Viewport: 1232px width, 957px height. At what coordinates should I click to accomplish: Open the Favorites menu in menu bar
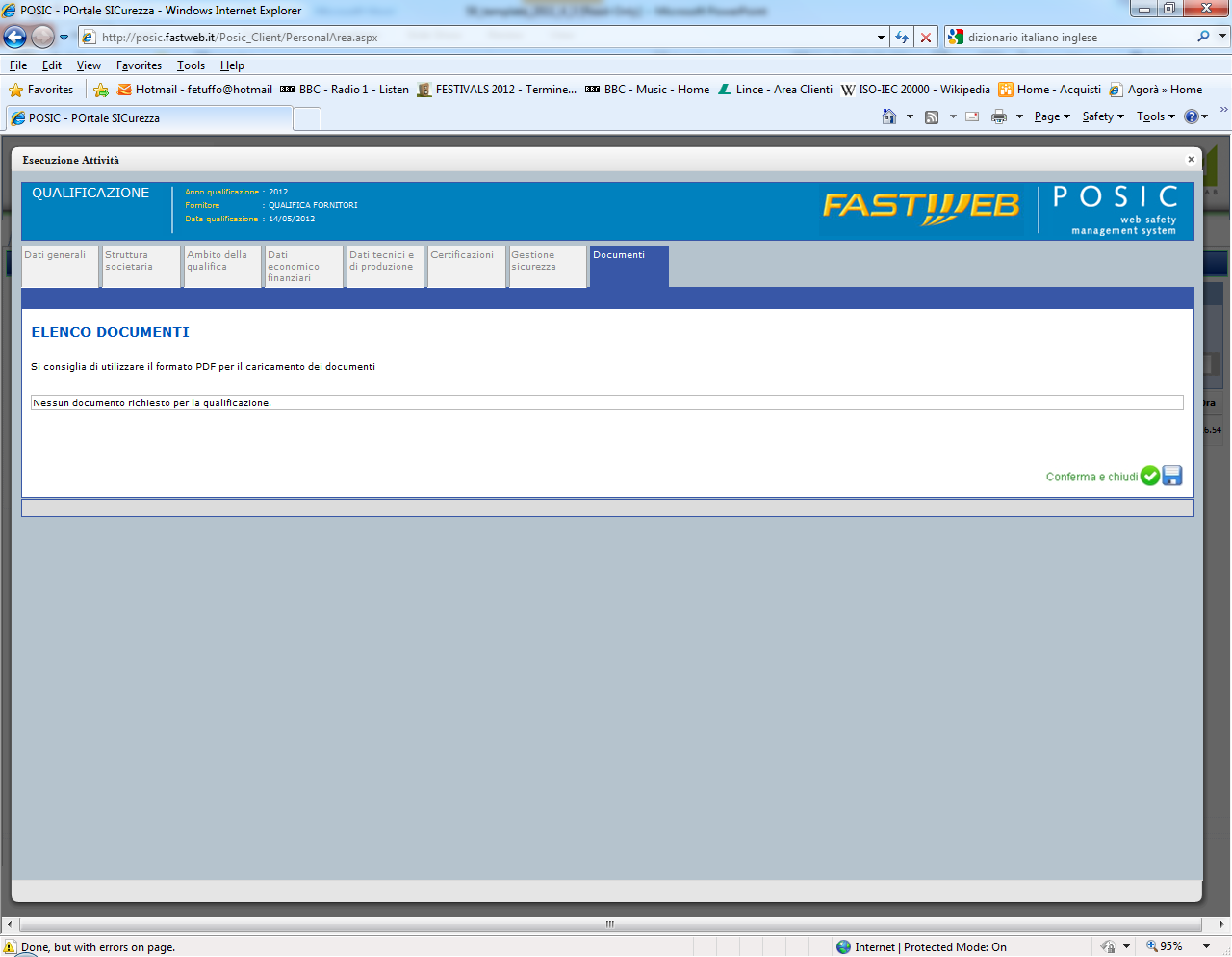[x=139, y=65]
